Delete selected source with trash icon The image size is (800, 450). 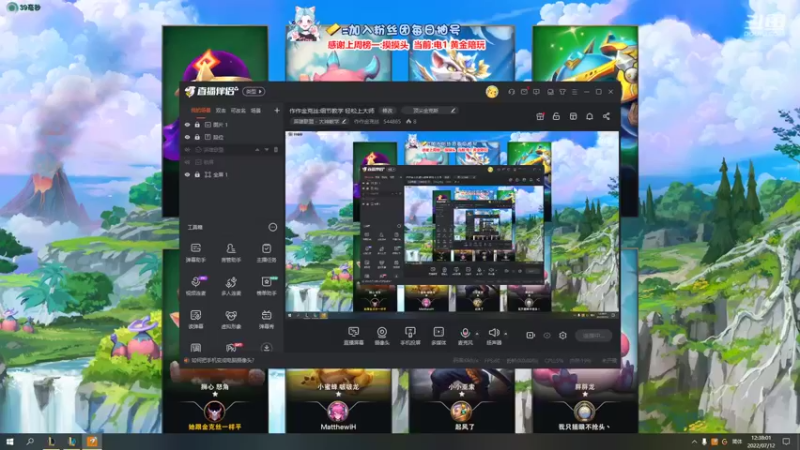click(x=276, y=149)
